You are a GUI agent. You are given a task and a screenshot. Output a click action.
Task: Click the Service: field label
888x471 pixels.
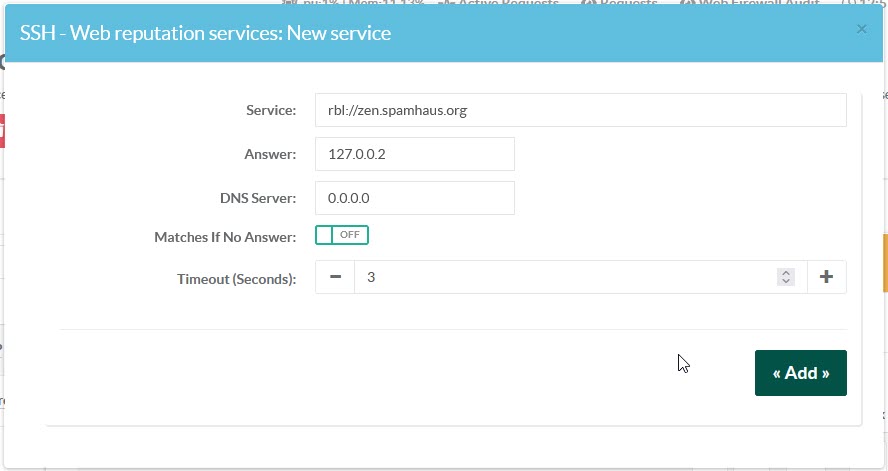[271, 110]
